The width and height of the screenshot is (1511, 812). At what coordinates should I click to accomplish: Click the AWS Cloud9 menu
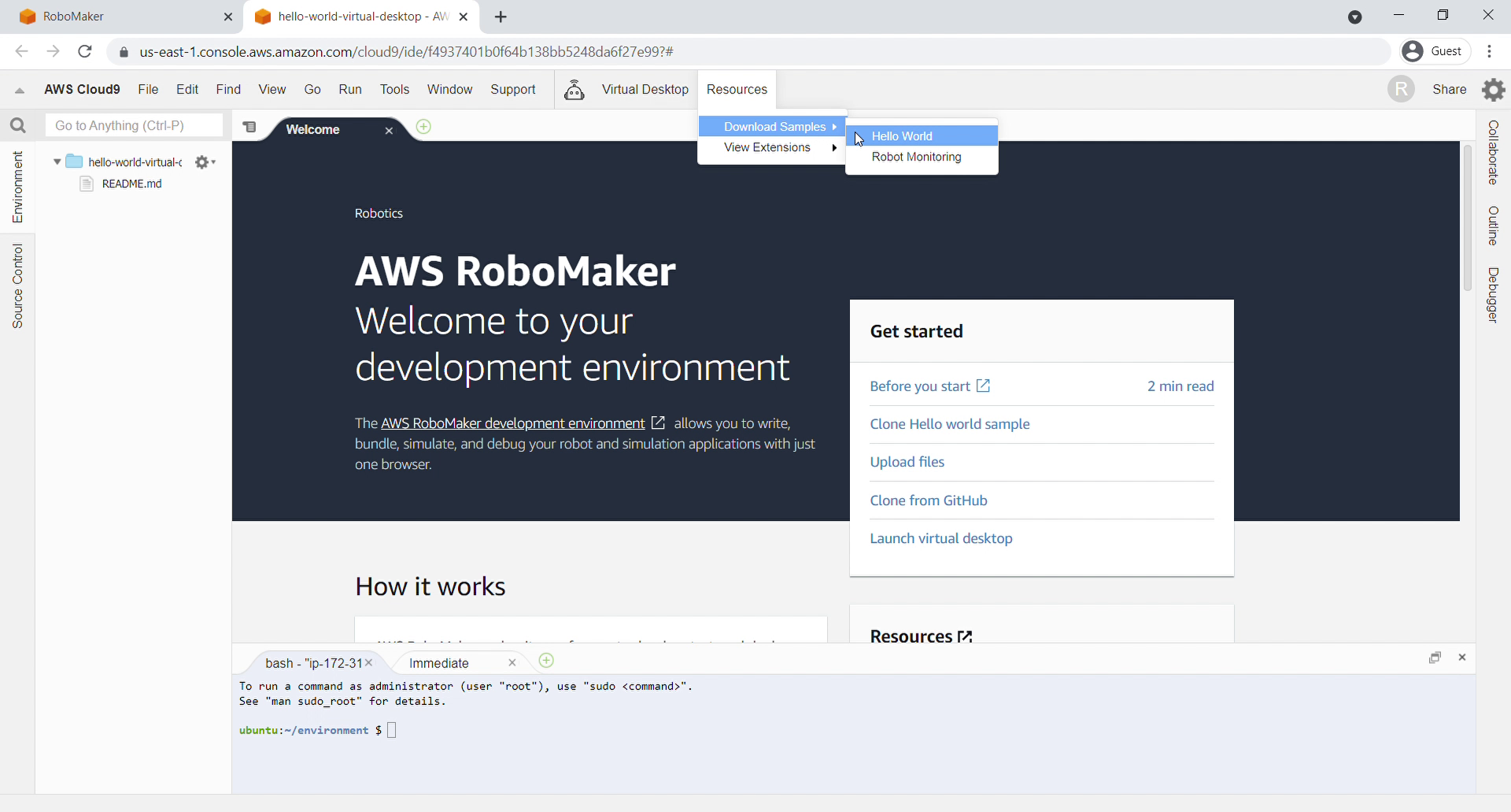tap(82, 90)
